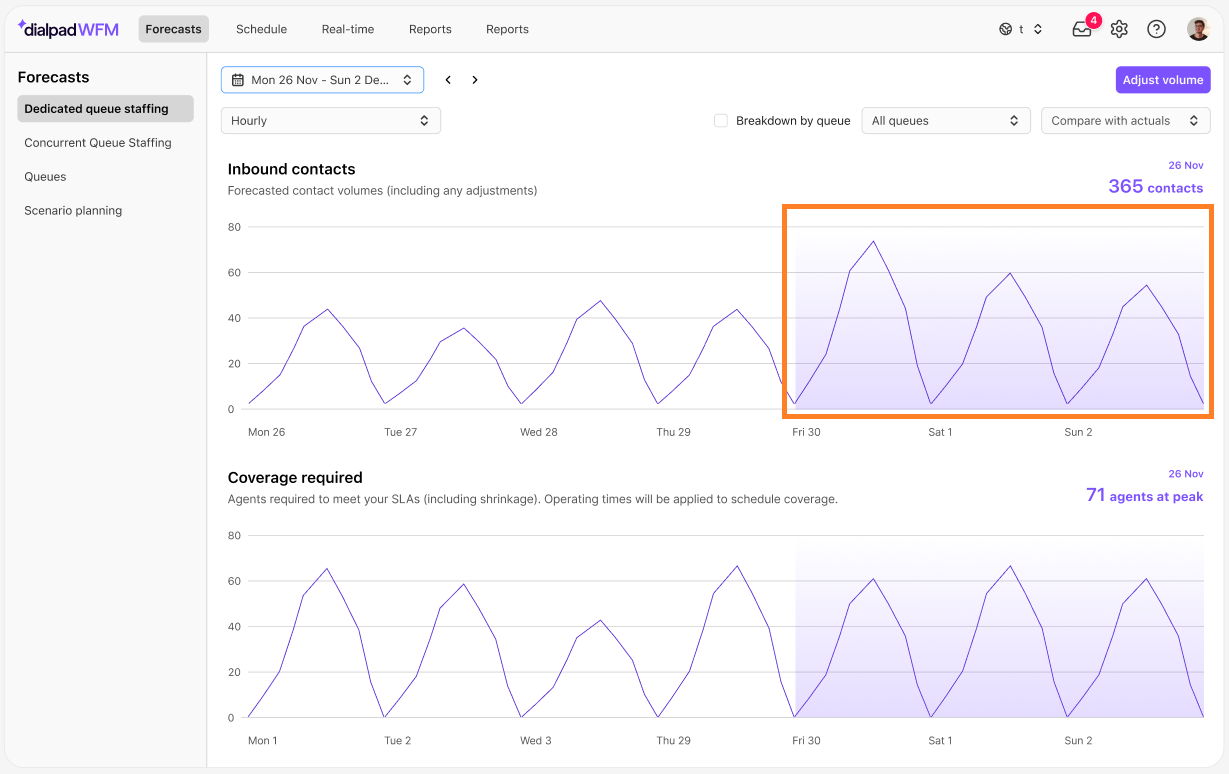Go to the previous week arrow
The width and height of the screenshot is (1229, 774).
tap(448, 80)
